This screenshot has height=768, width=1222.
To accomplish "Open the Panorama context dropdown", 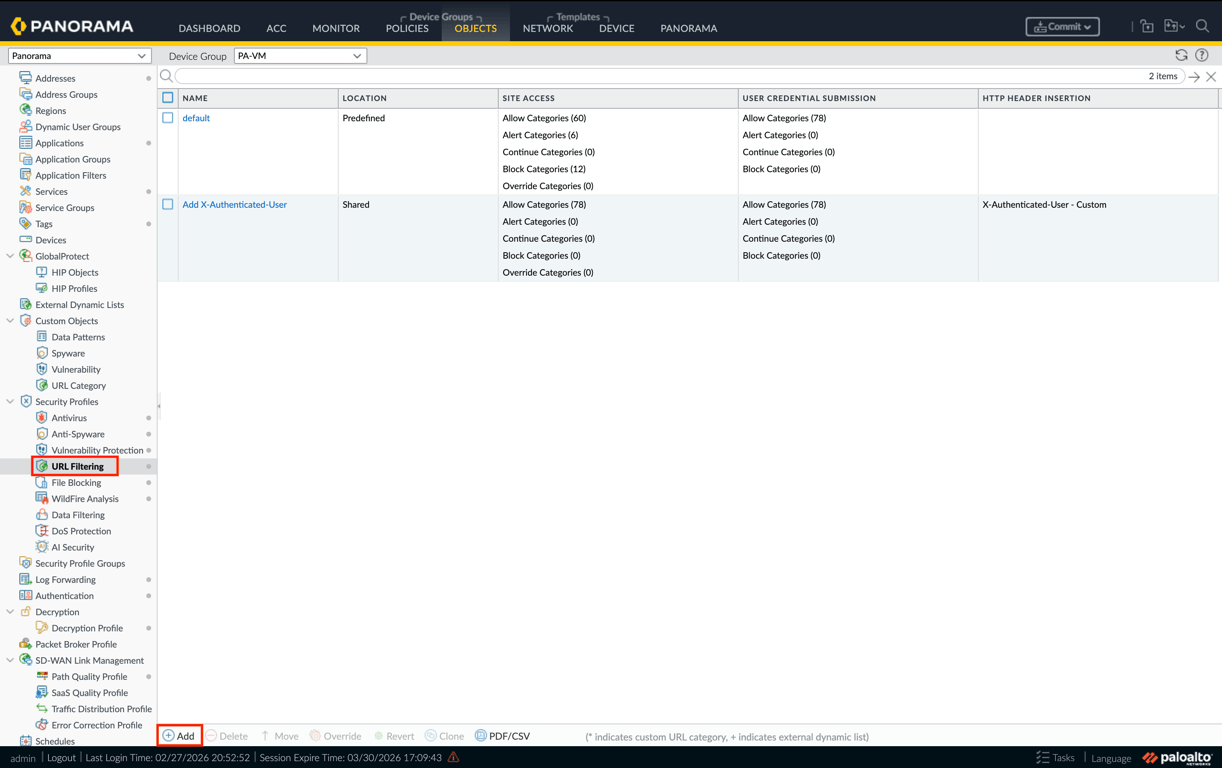I will 79,56.
